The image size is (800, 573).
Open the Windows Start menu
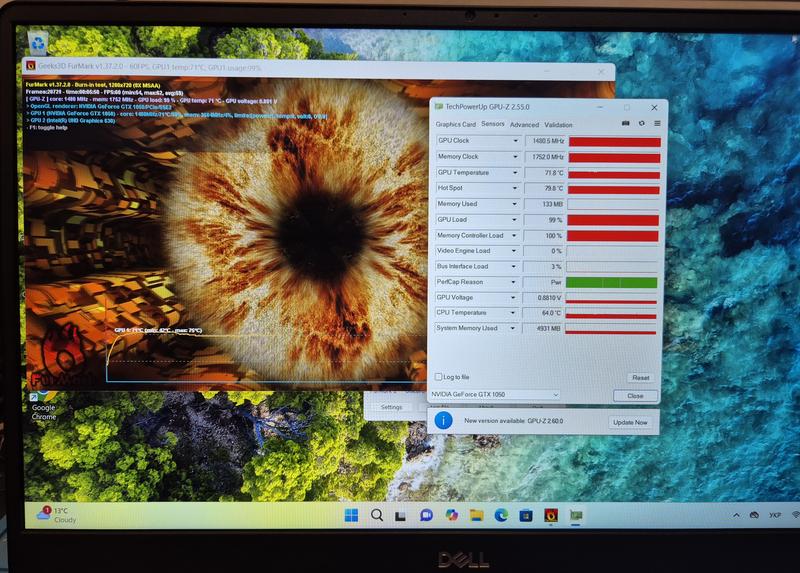pos(352,515)
